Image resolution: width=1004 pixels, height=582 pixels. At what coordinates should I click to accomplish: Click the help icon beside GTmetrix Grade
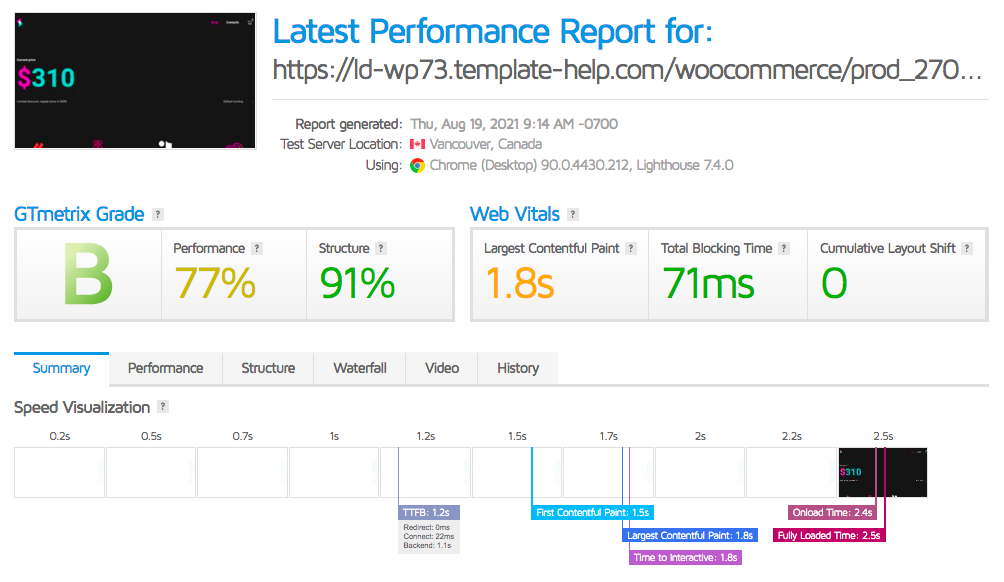coord(158,215)
